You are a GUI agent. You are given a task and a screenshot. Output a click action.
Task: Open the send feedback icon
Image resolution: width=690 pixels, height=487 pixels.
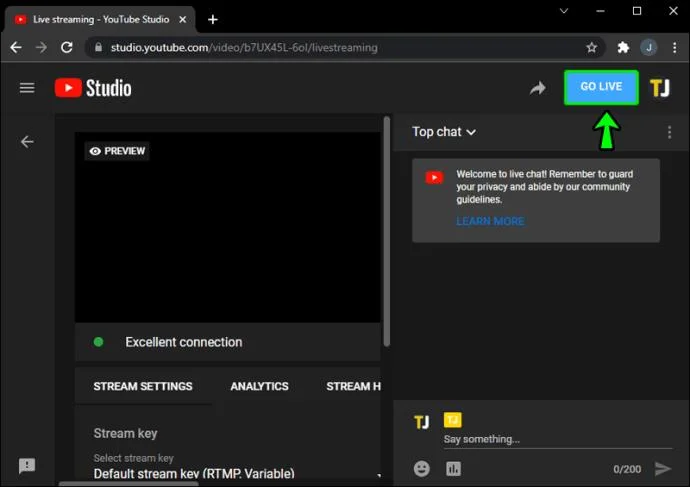[27, 465]
